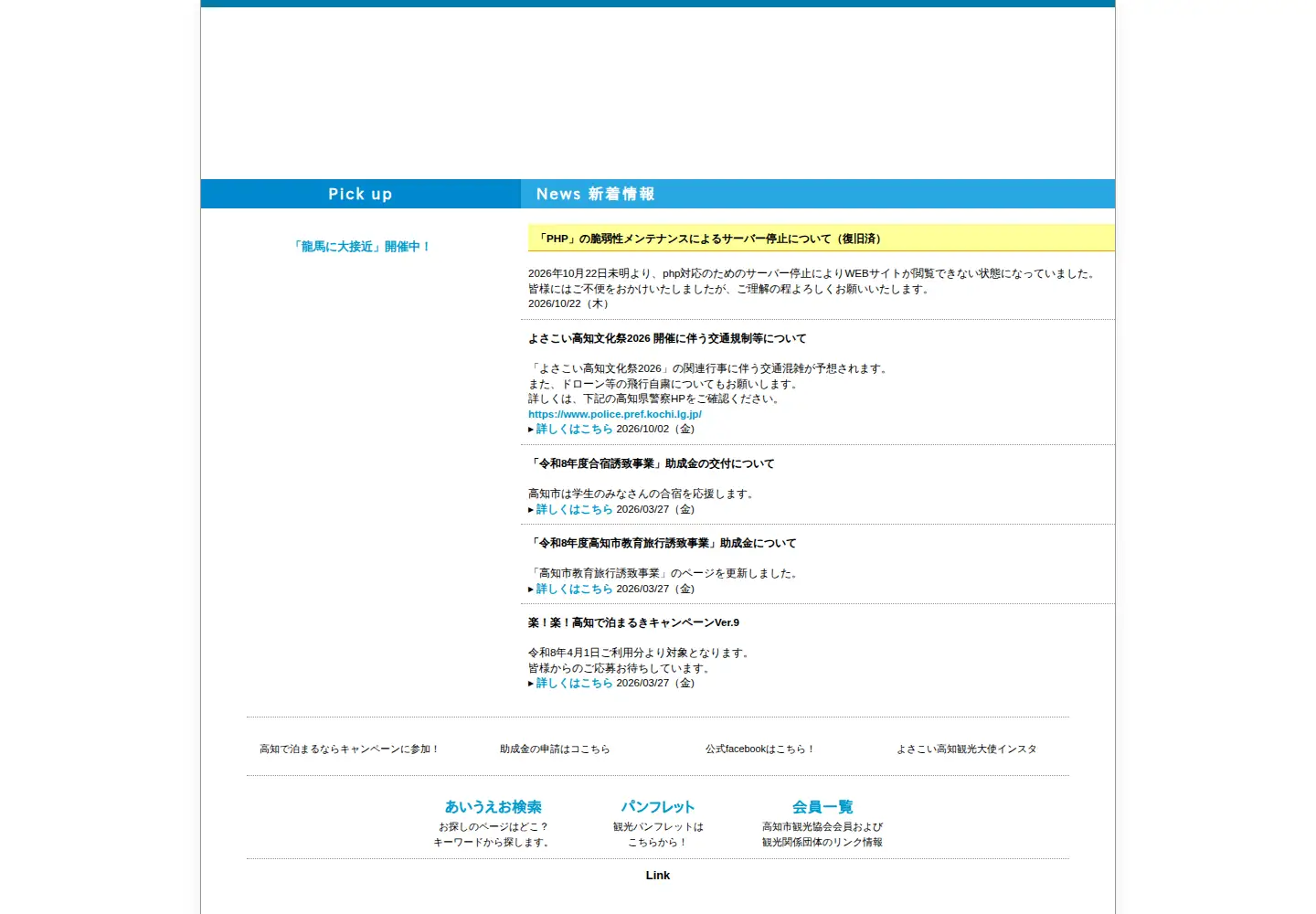Open 詳しくはこちら under 合宿誘致事業 news

click(x=574, y=509)
